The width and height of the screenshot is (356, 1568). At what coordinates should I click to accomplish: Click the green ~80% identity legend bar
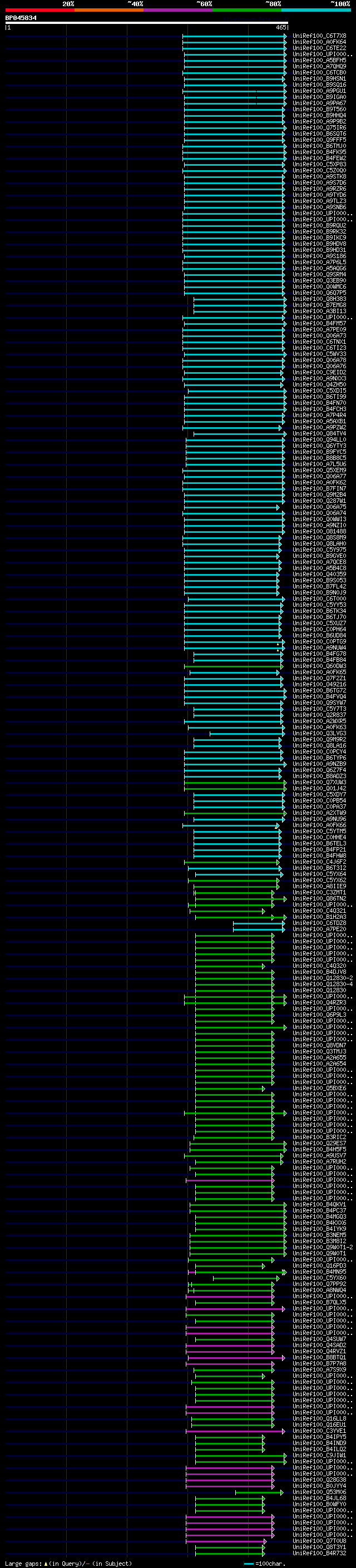[247, 10]
